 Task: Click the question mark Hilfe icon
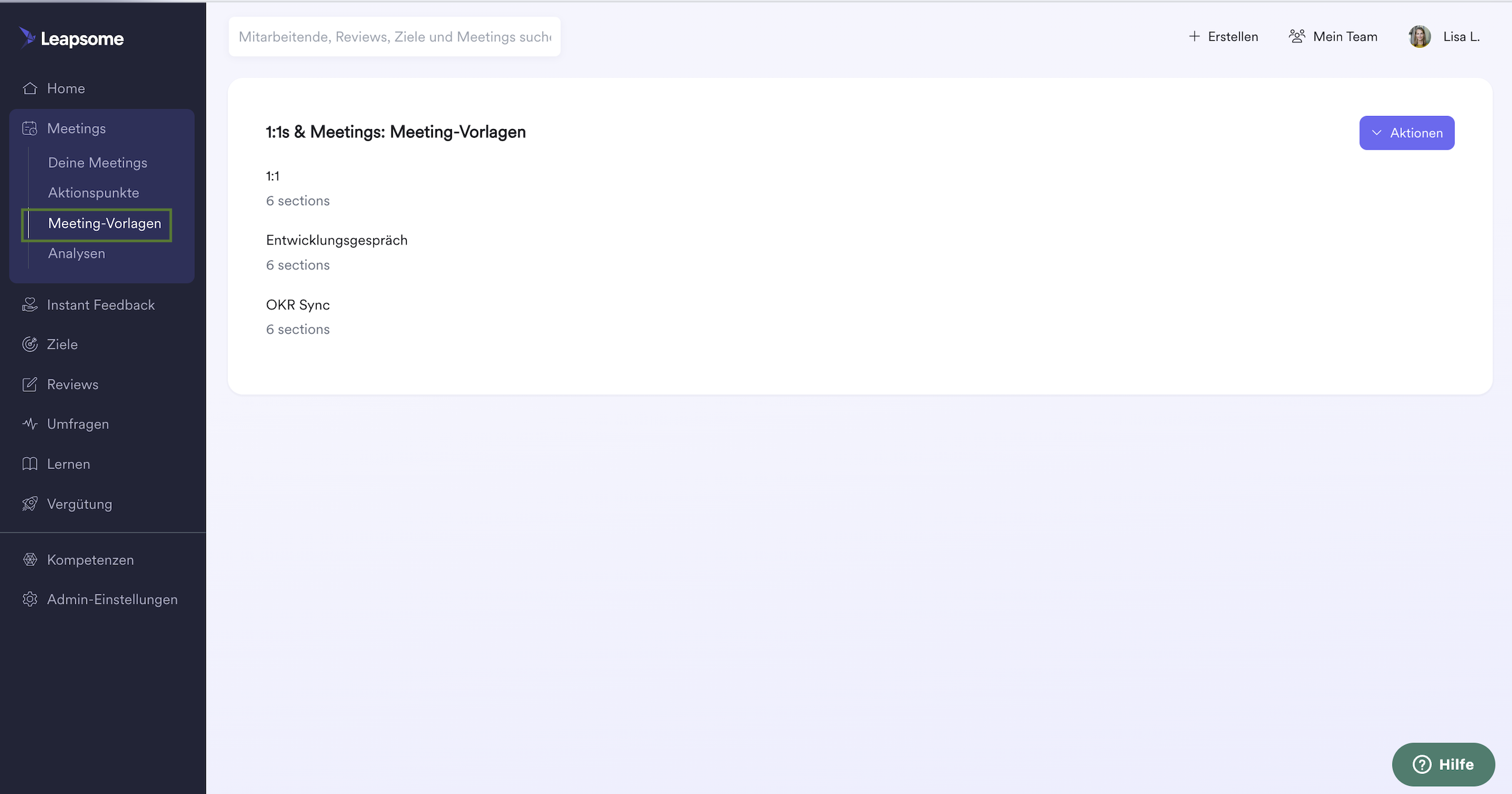[x=1422, y=764]
